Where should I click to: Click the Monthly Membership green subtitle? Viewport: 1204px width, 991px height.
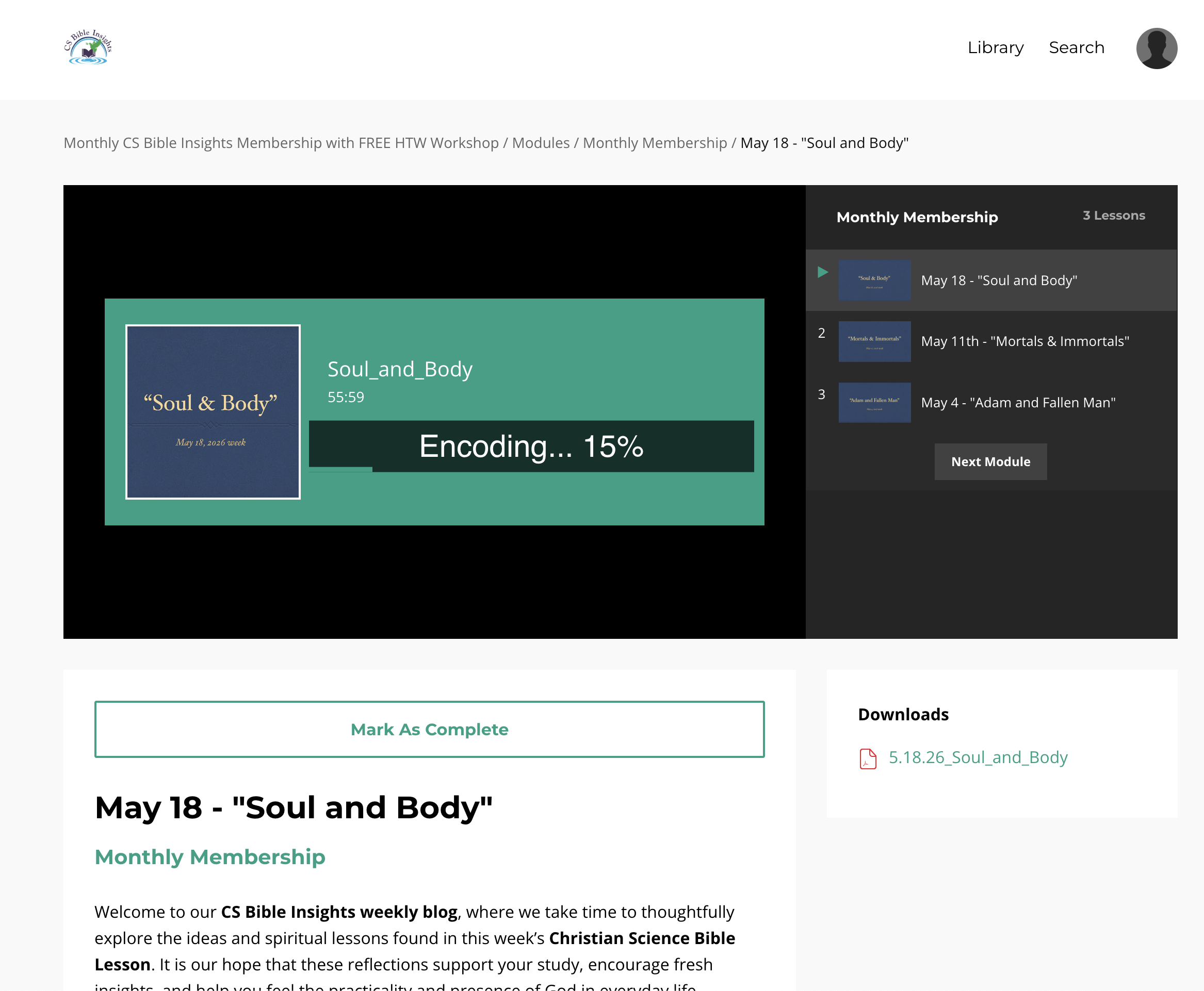pyautogui.click(x=209, y=857)
